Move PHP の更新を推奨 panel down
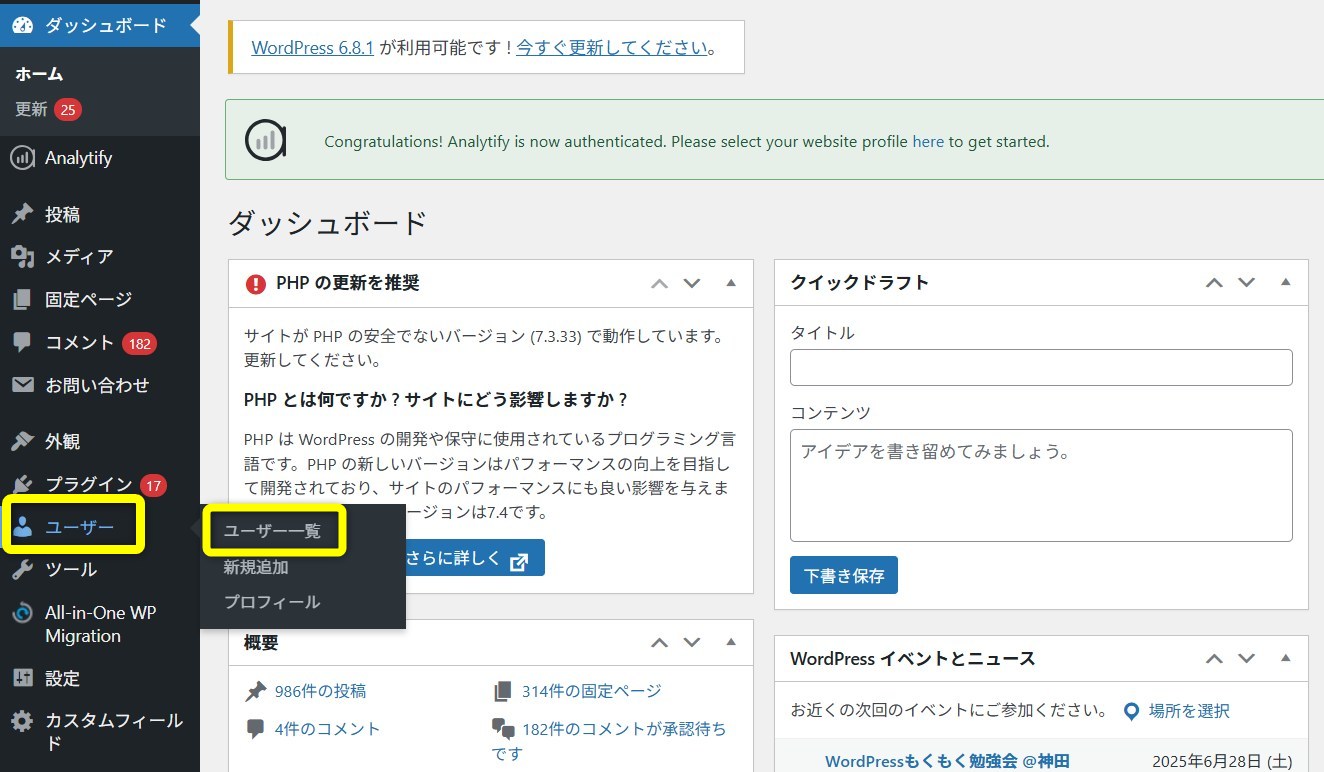The height and width of the screenshot is (772, 1324). [x=691, y=283]
